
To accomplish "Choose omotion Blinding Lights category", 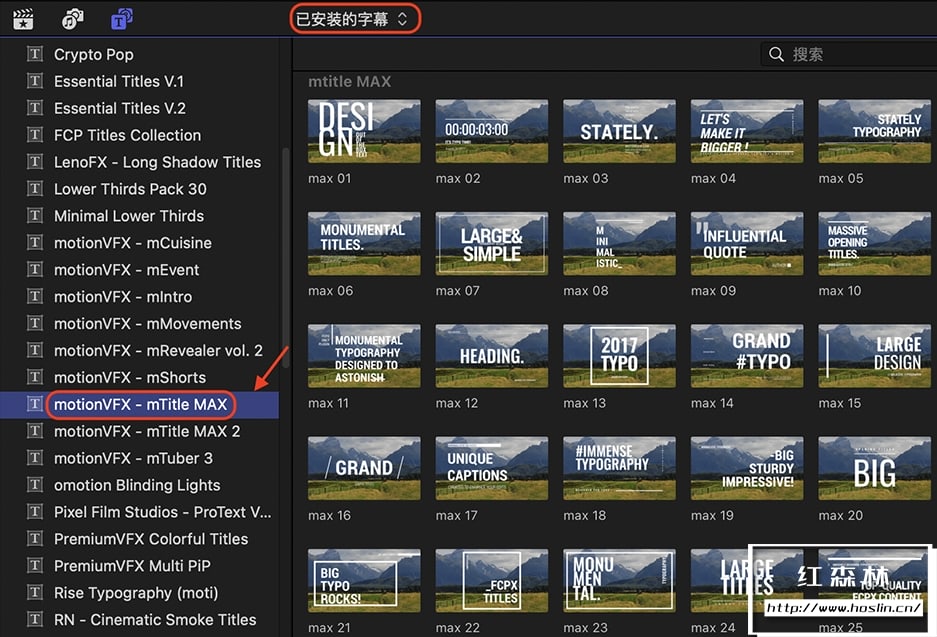I will click(139, 485).
